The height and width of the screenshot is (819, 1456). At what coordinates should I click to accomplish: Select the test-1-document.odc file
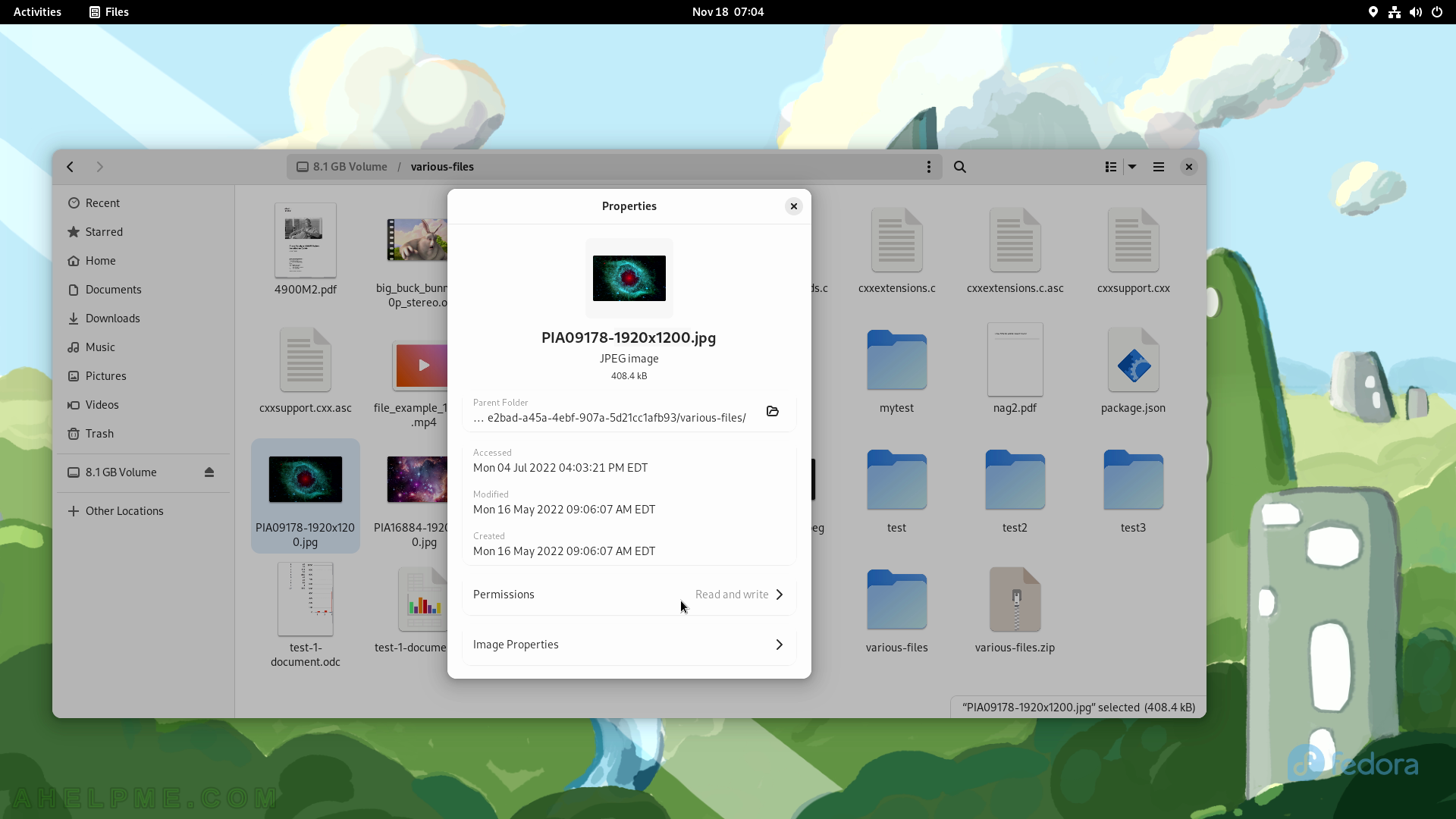[306, 615]
